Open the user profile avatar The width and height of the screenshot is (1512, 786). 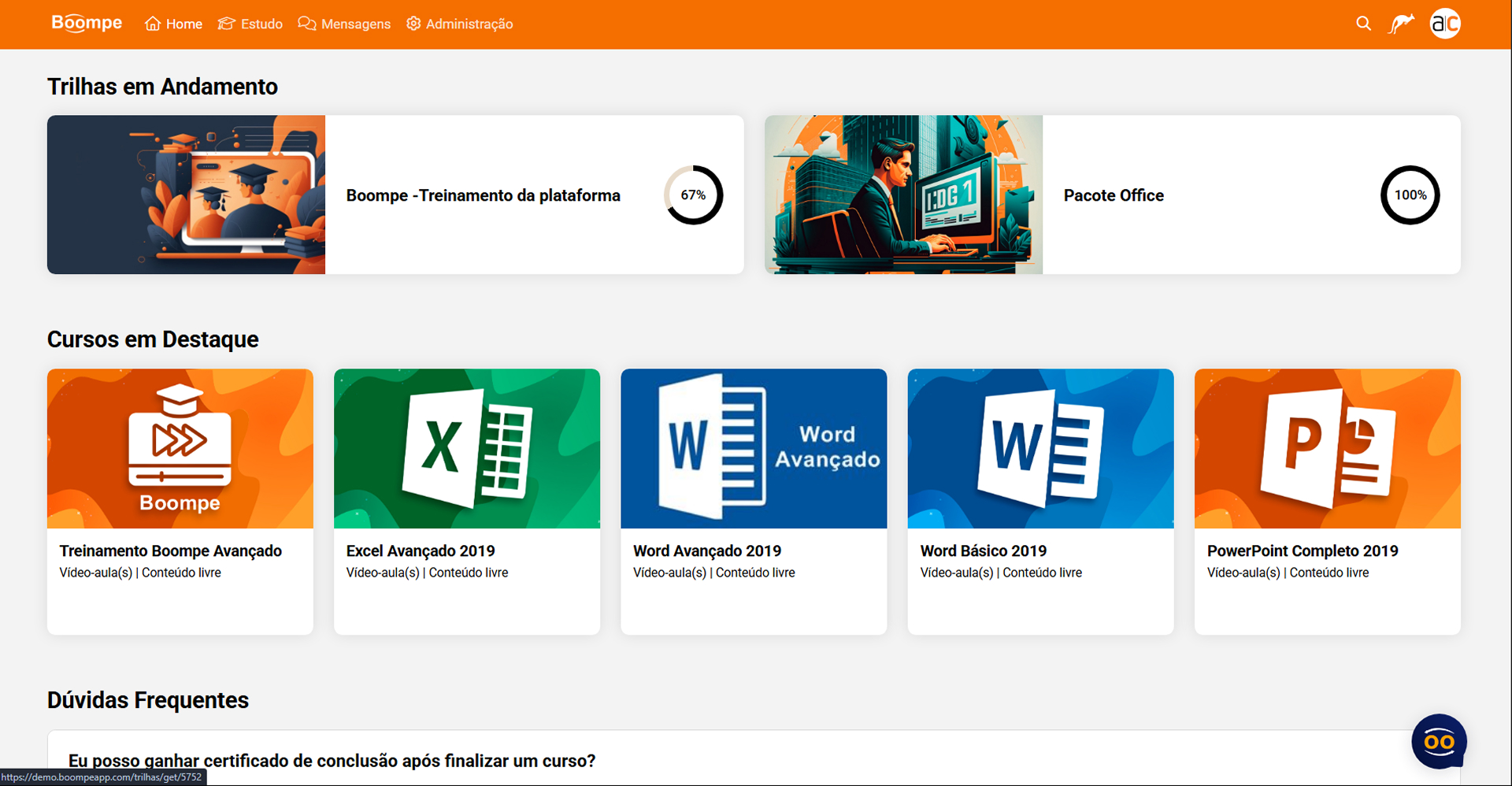coord(1445,24)
